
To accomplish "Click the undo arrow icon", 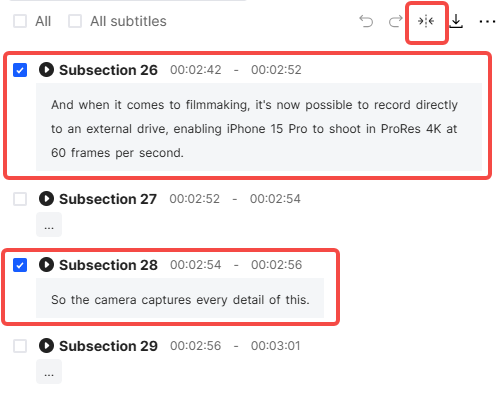I will [x=366, y=21].
